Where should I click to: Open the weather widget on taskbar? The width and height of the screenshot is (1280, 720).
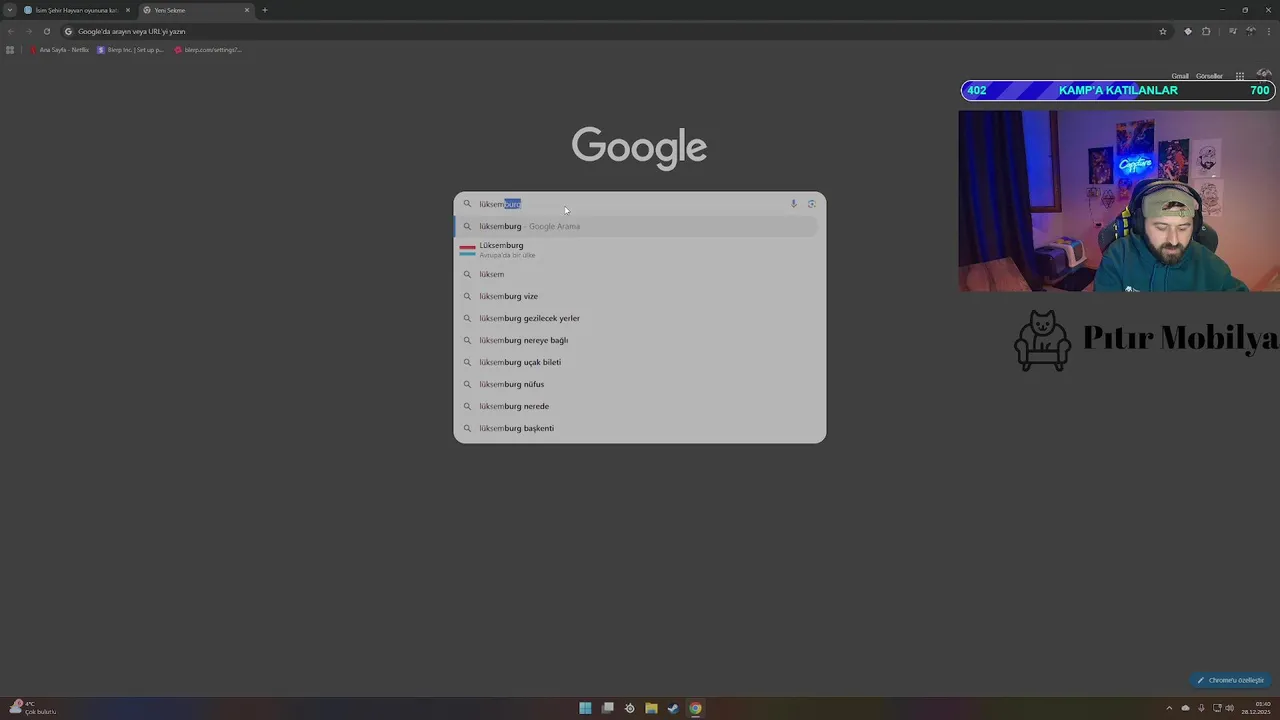pos(32,708)
